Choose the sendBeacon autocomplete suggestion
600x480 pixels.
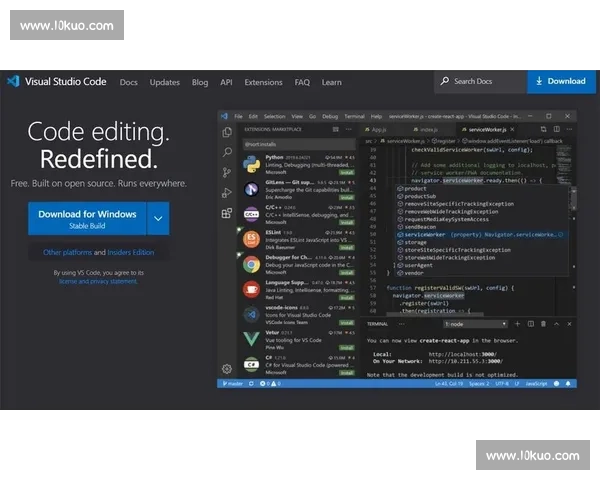click(x=481, y=227)
